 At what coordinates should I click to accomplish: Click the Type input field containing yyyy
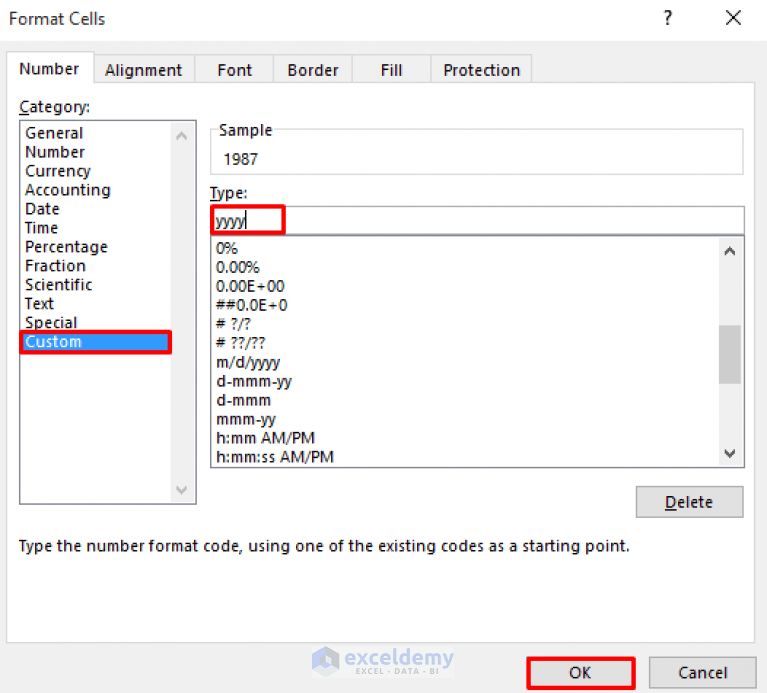pyautogui.click(x=477, y=221)
